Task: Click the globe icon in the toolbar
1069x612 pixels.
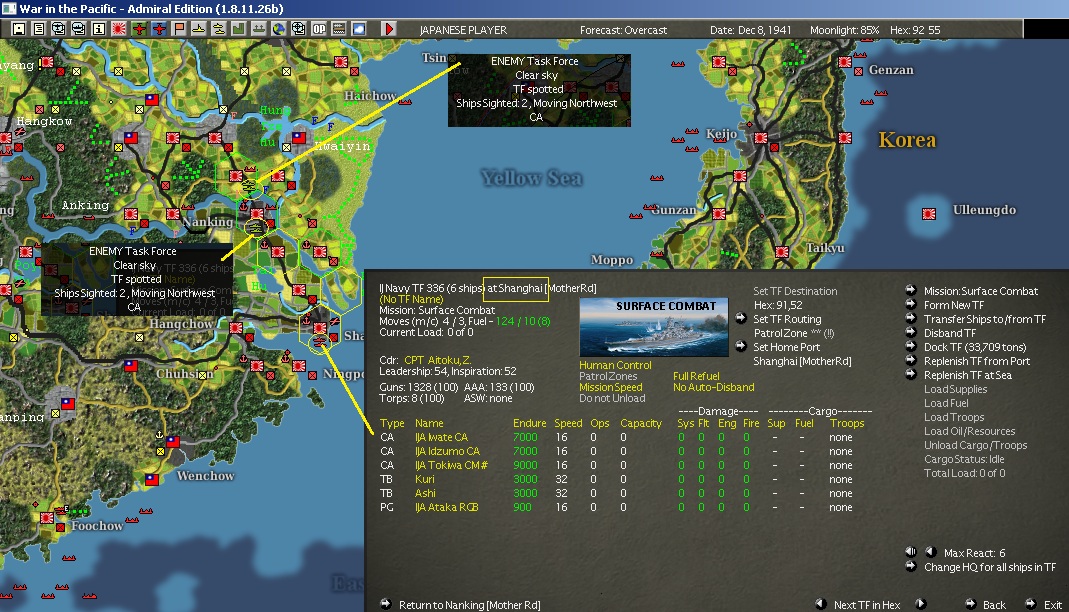Action: click(279, 29)
